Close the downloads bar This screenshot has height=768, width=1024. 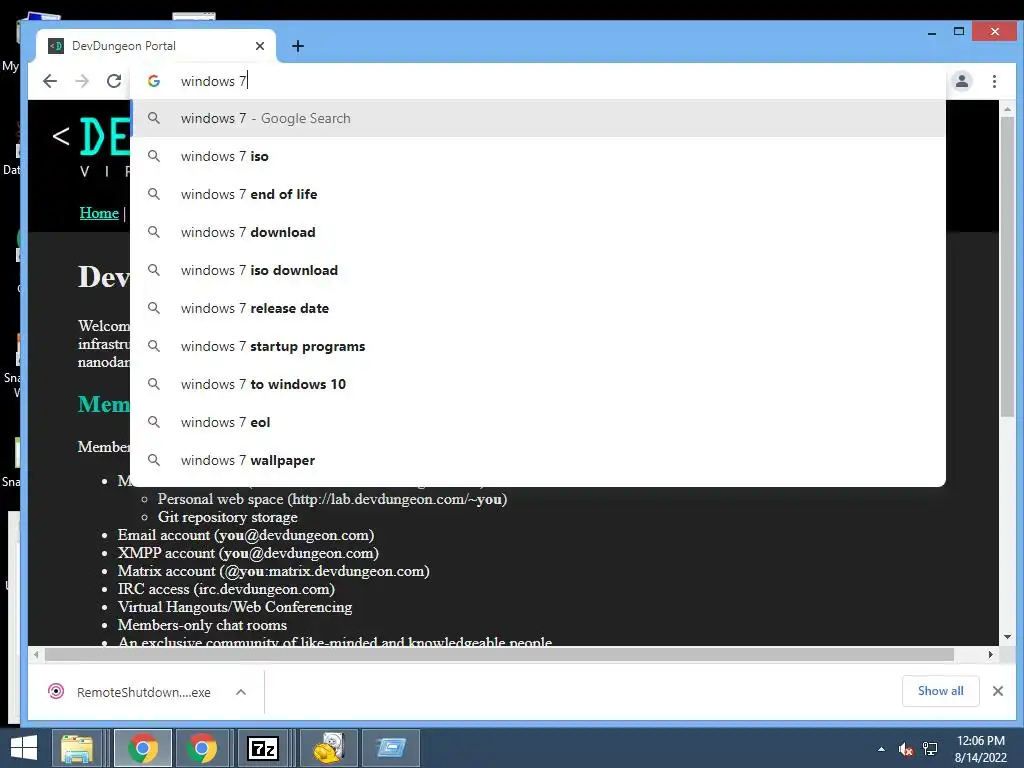[x=998, y=691]
